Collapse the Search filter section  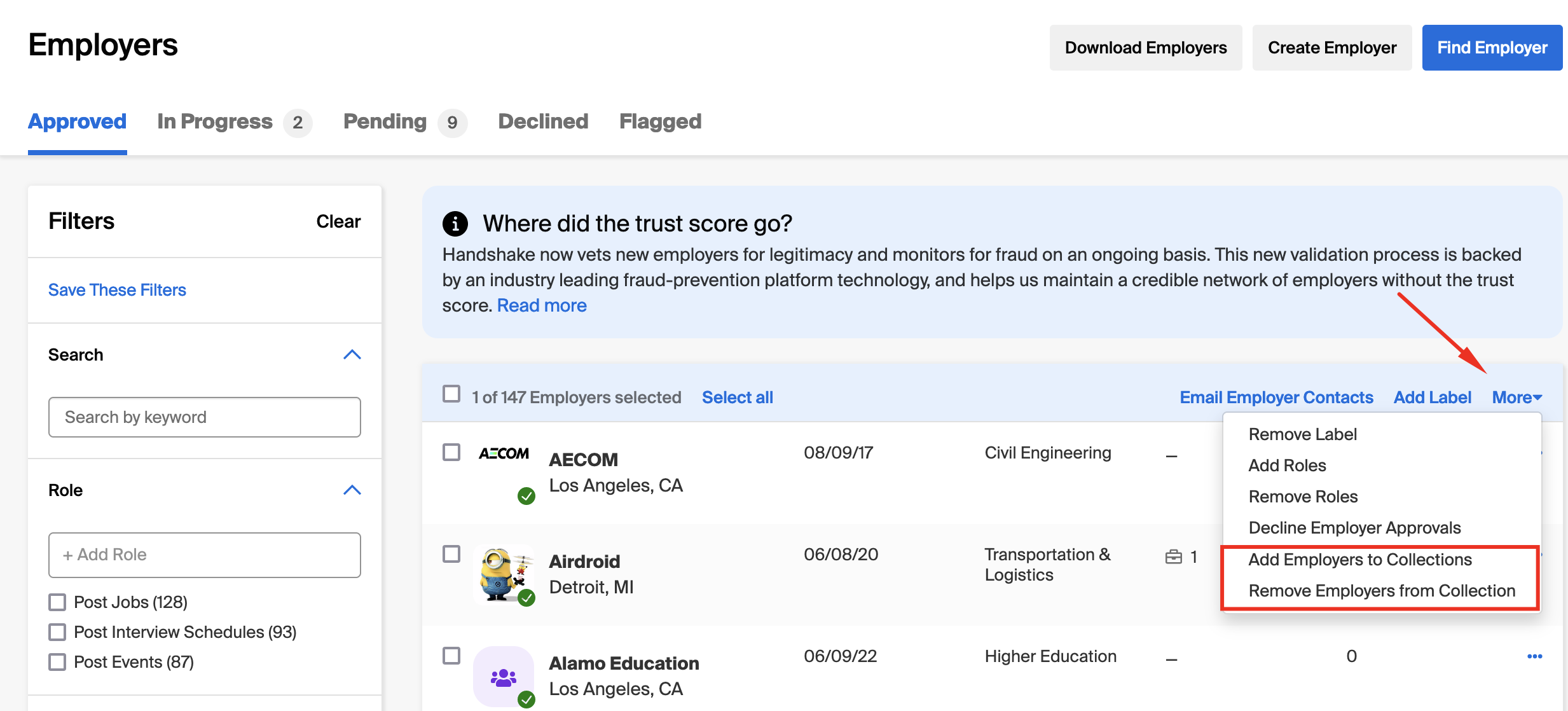(x=352, y=355)
